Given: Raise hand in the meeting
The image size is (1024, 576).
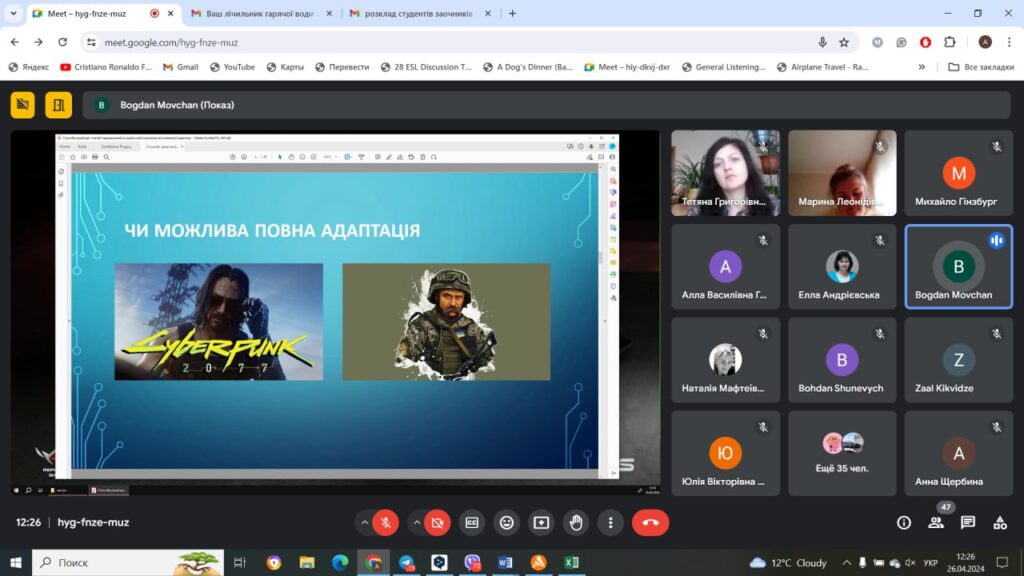Looking at the screenshot, I should (x=576, y=522).
